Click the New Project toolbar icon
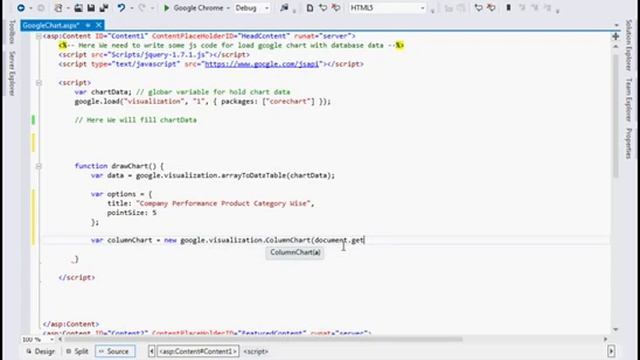Image resolution: width=640 pixels, height=360 pixels. (x=59, y=8)
